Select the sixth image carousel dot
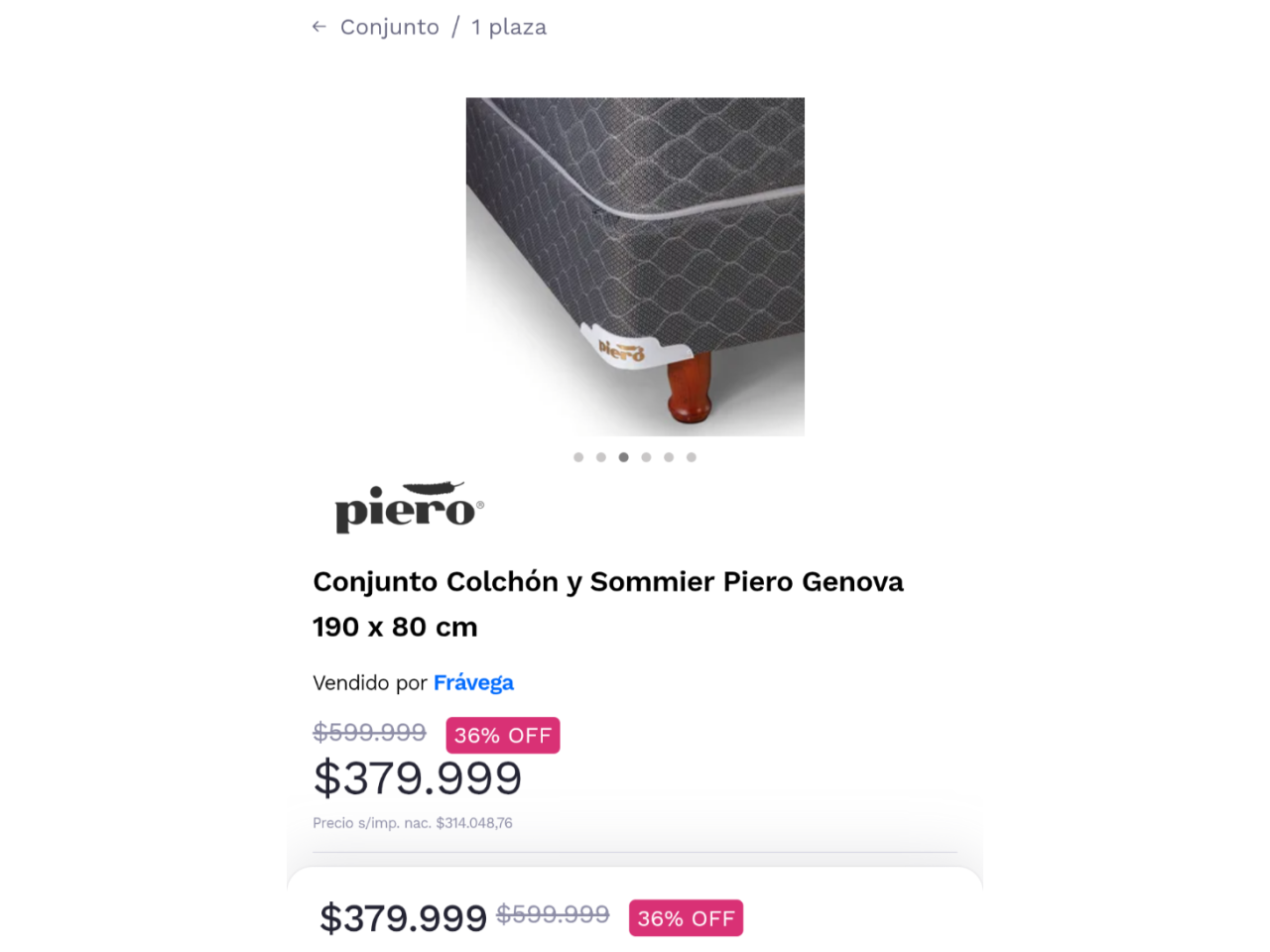1270x952 pixels. coord(692,457)
